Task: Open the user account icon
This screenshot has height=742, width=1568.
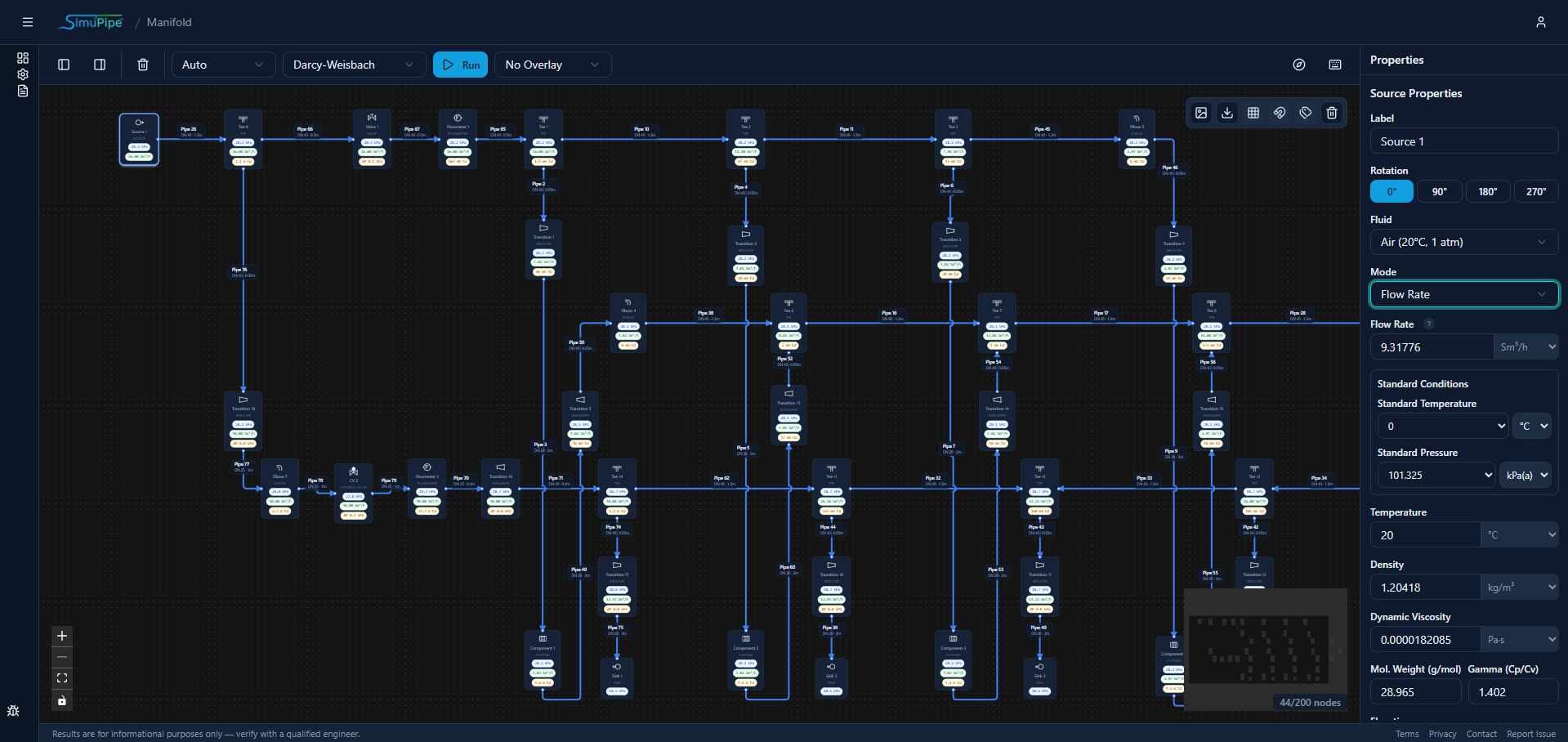Action: pyautogui.click(x=1540, y=22)
